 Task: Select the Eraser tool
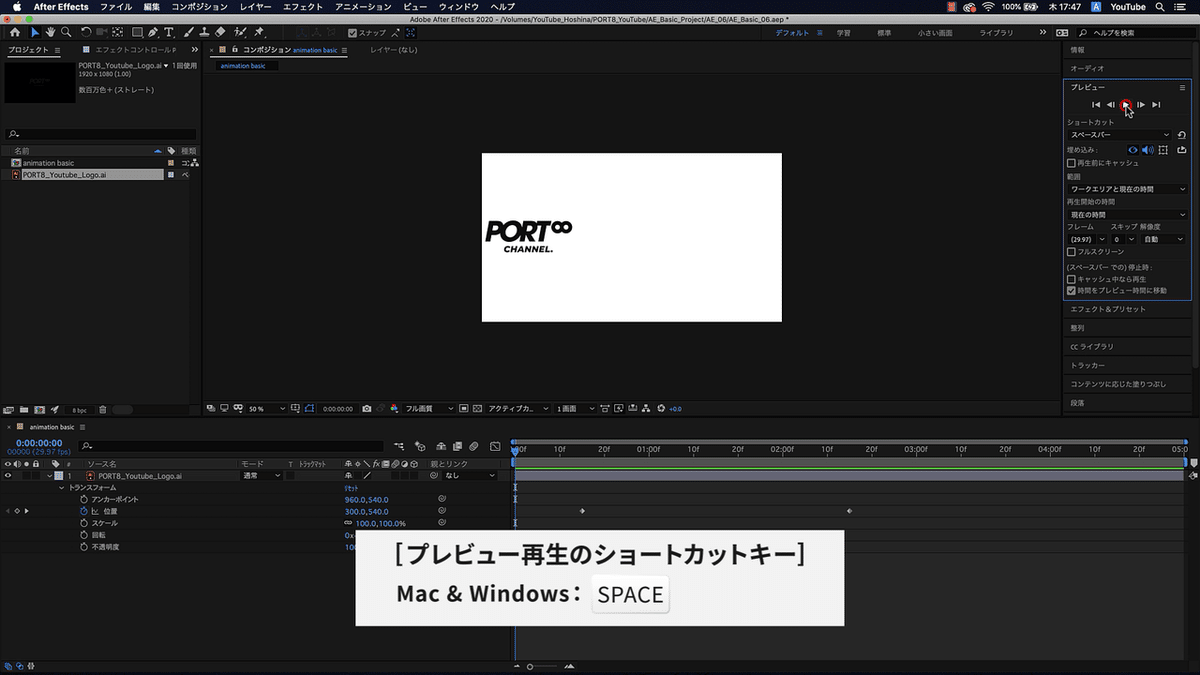click(220, 32)
